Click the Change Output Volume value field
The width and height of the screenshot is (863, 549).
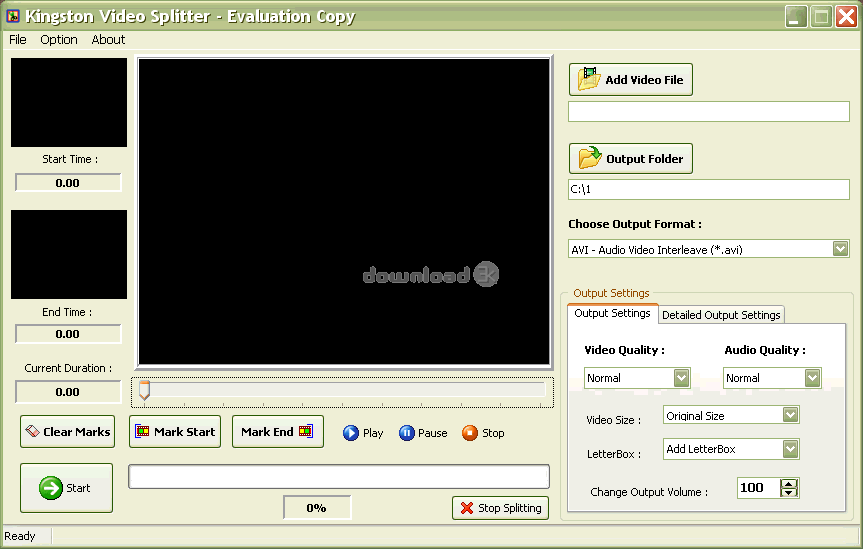(x=758, y=488)
